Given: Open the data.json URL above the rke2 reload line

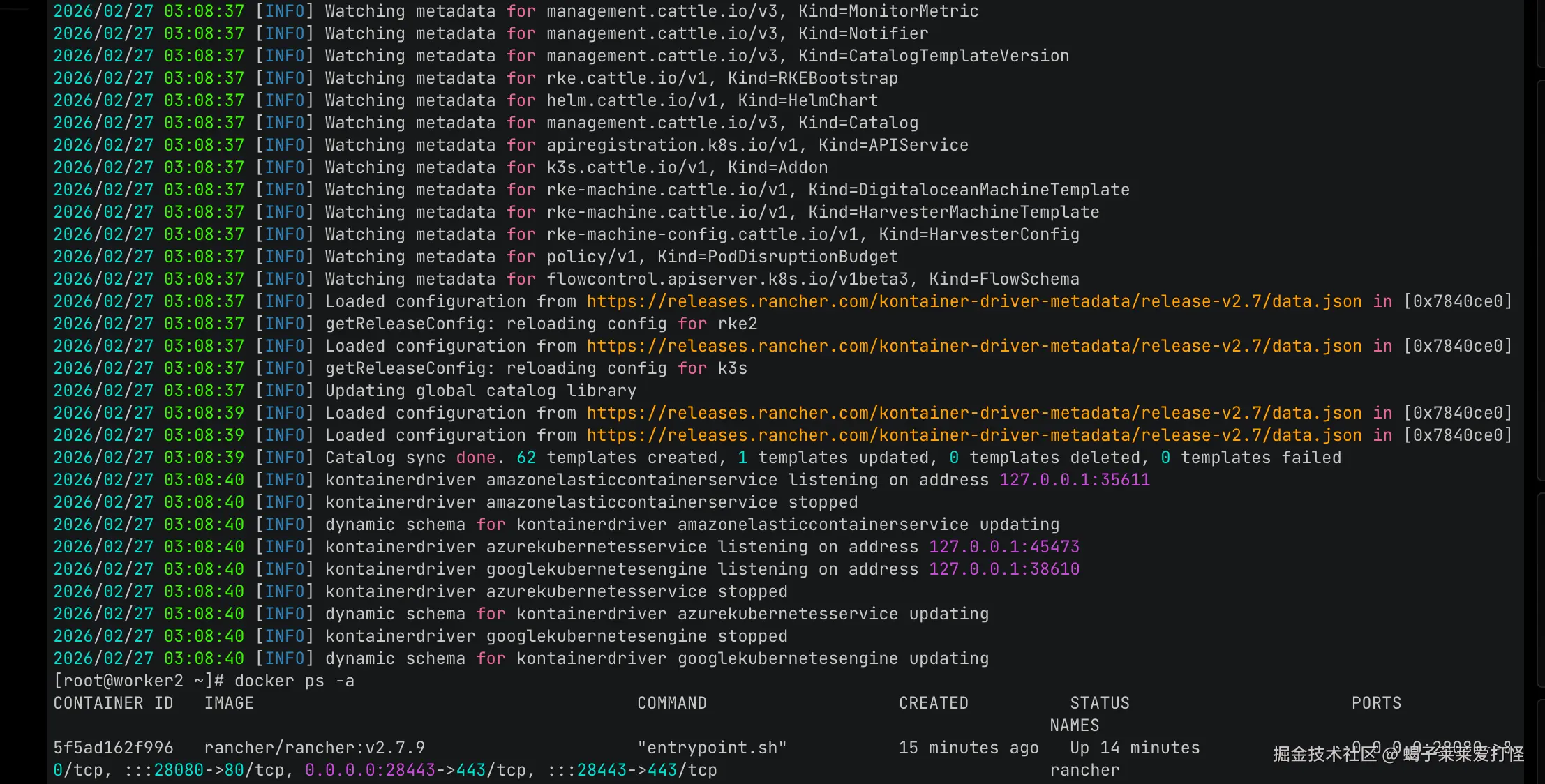Looking at the screenshot, I should pos(973,301).
